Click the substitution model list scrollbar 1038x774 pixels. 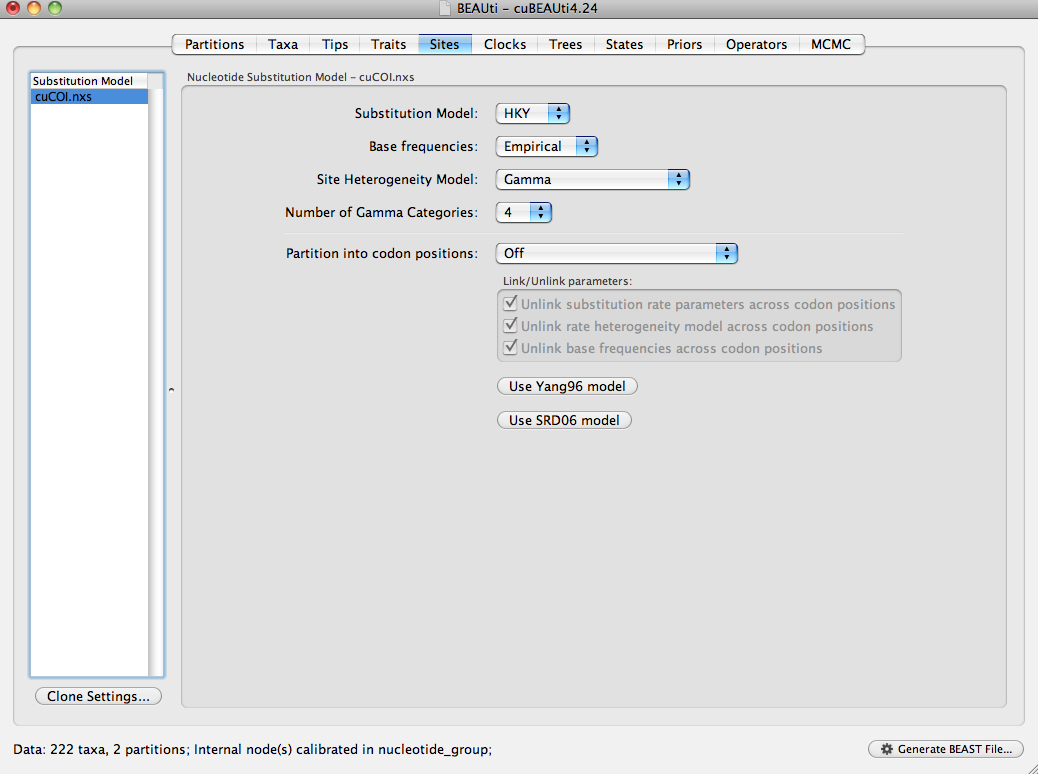(x=156, y=382)
